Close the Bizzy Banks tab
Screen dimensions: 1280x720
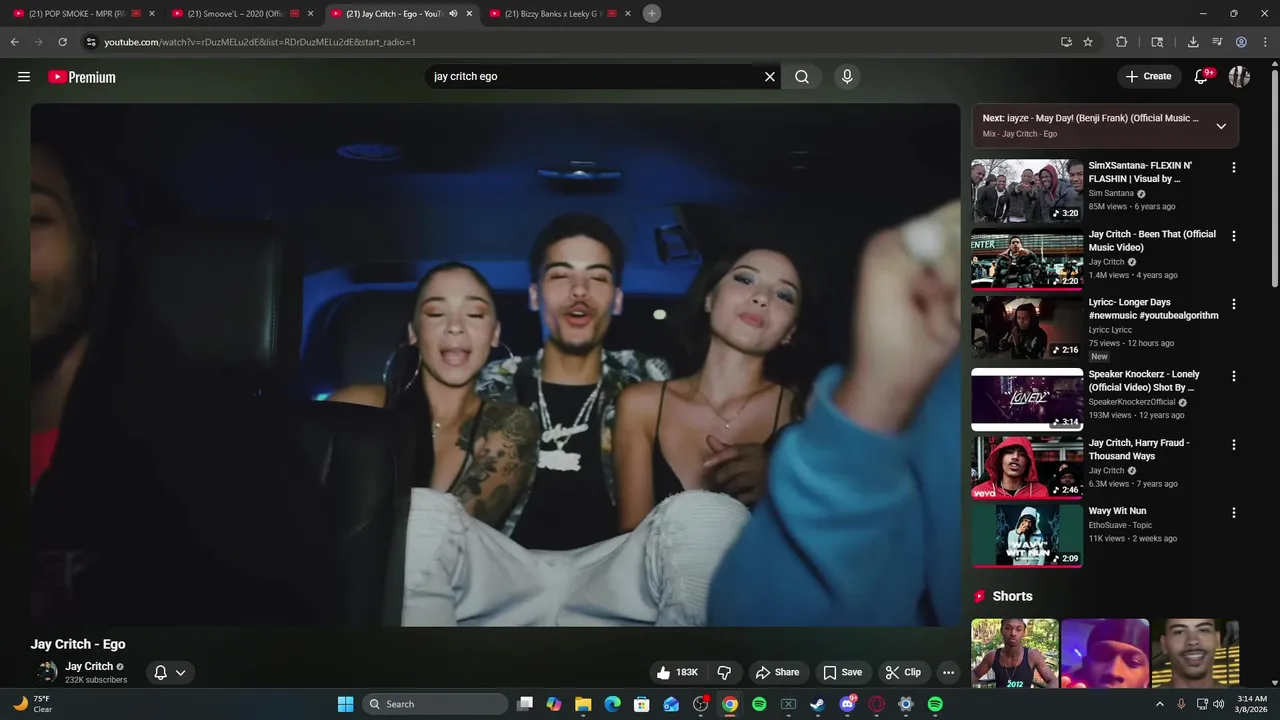click(x=628, y=14)
